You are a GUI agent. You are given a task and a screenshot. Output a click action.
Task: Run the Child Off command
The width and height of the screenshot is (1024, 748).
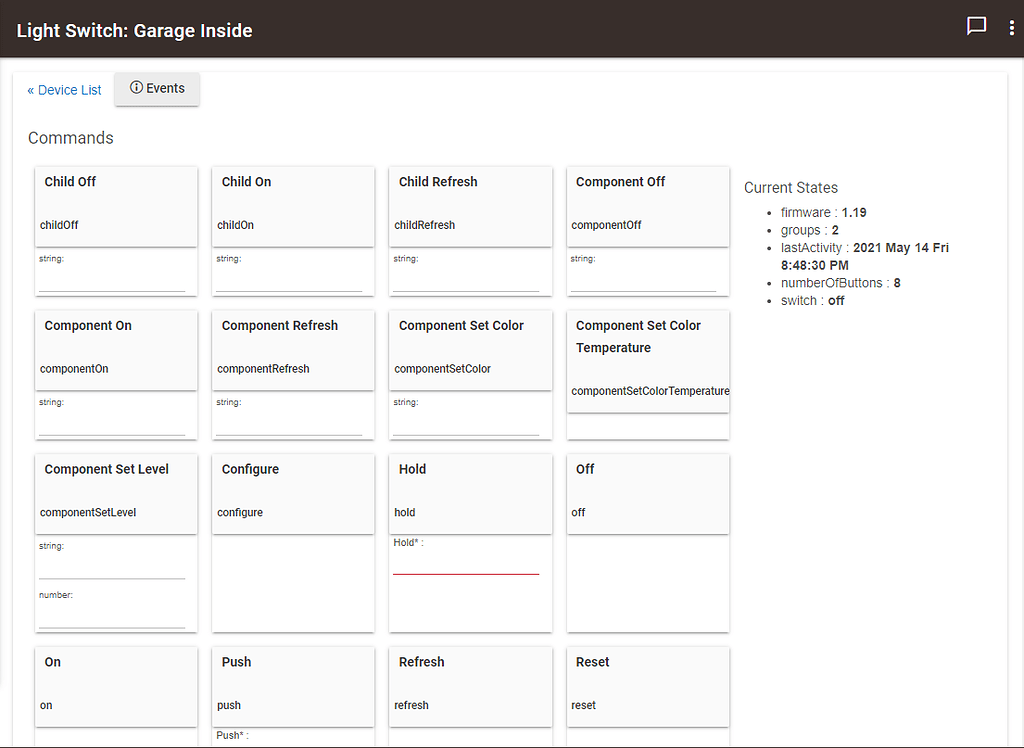tap(115, 205)
